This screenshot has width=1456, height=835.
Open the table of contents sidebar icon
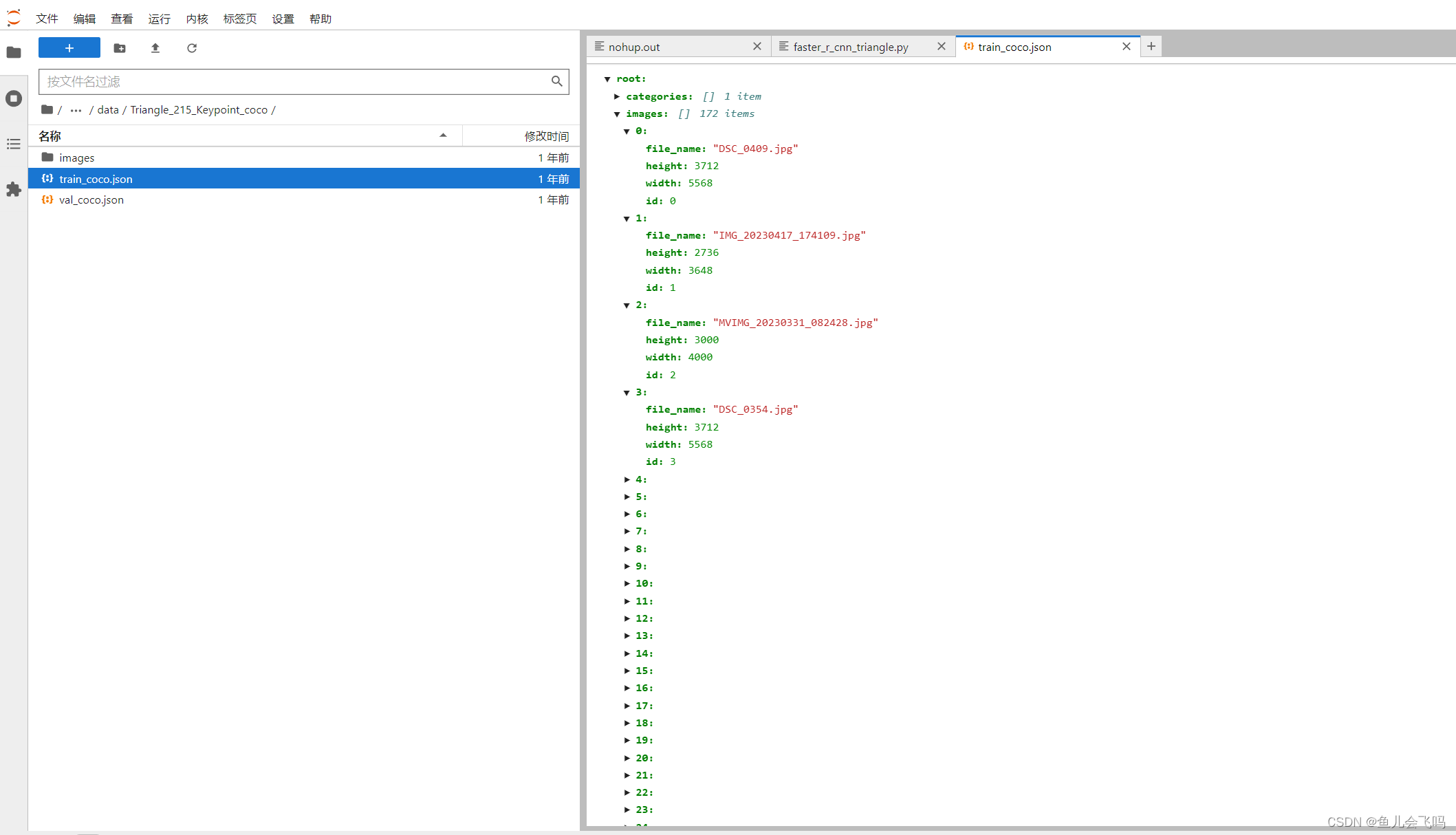point(14,144)
